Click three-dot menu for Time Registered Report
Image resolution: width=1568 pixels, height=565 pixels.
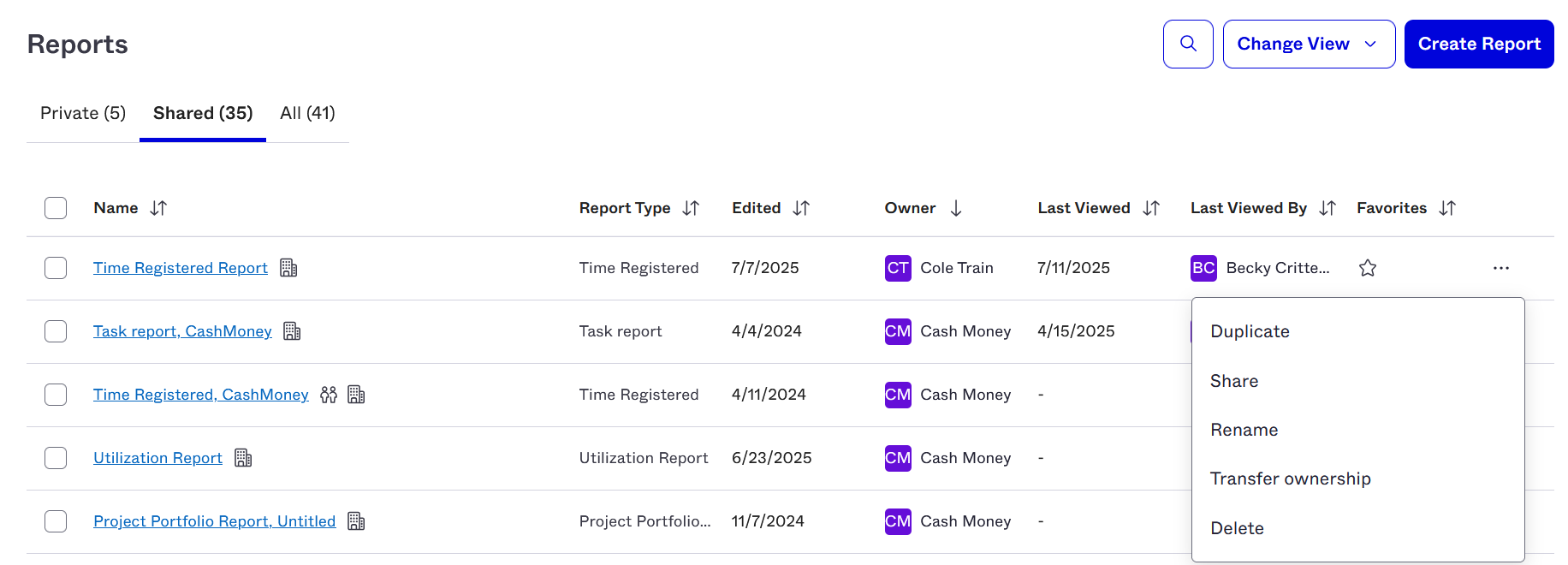[1501, 268]
